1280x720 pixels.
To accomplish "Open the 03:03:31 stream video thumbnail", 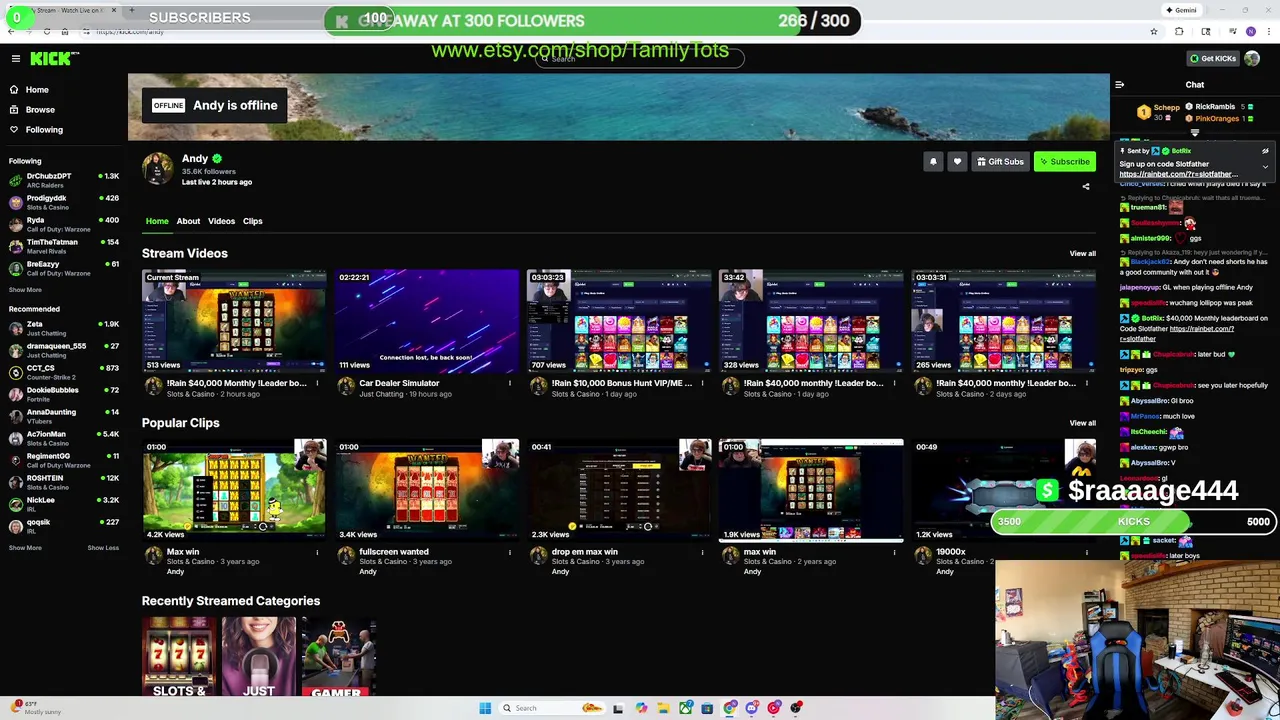I will tap(1003, 321).
